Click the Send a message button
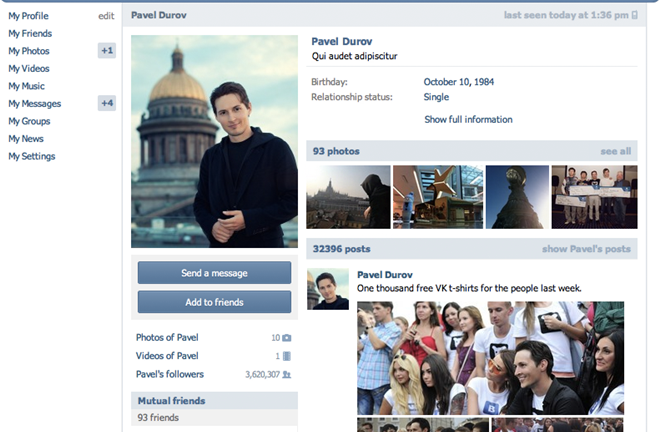Viewport: 660px width, 432px height. (x=214, y=273)
